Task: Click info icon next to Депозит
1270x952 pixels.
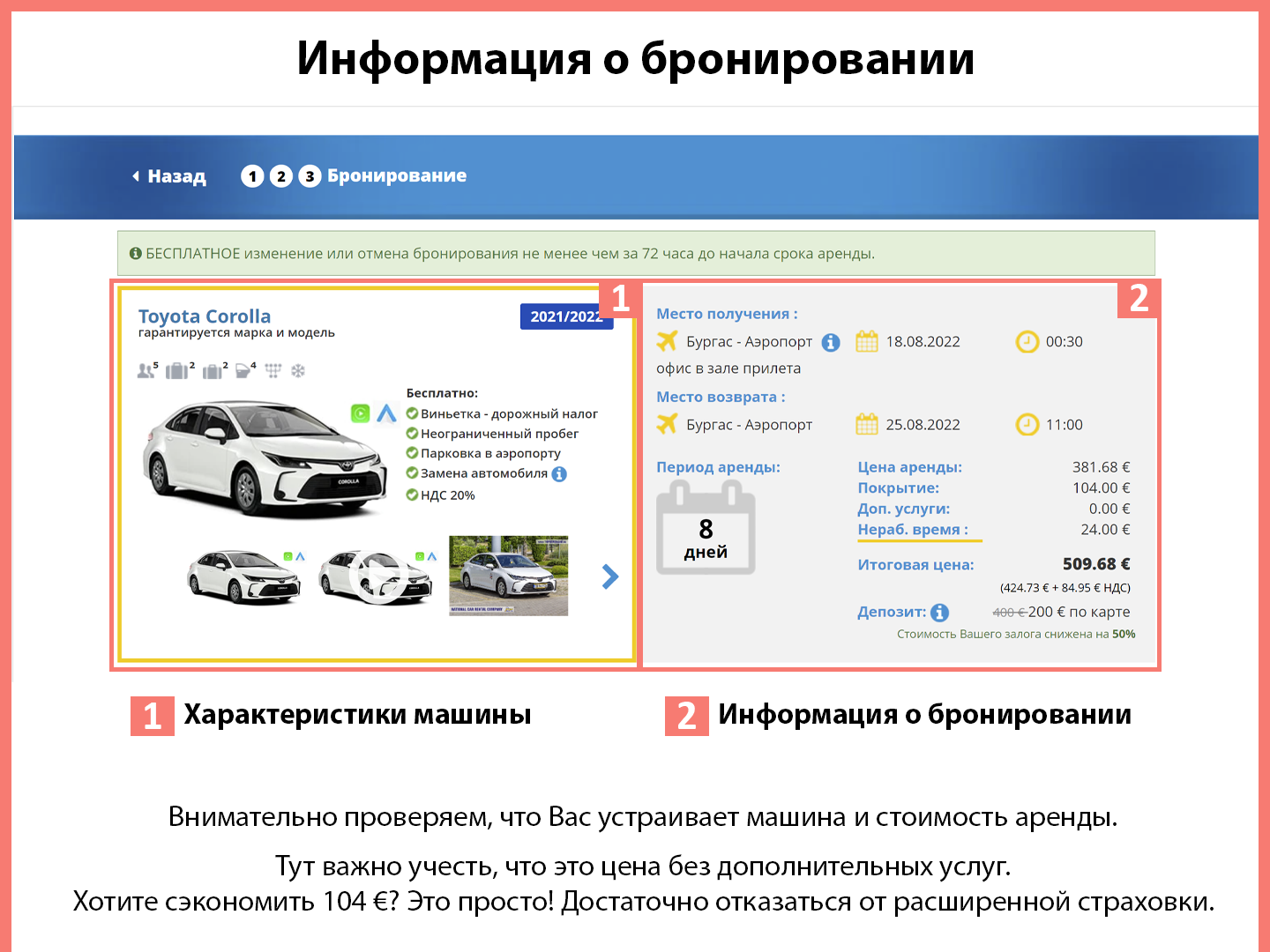Action: 940,613
